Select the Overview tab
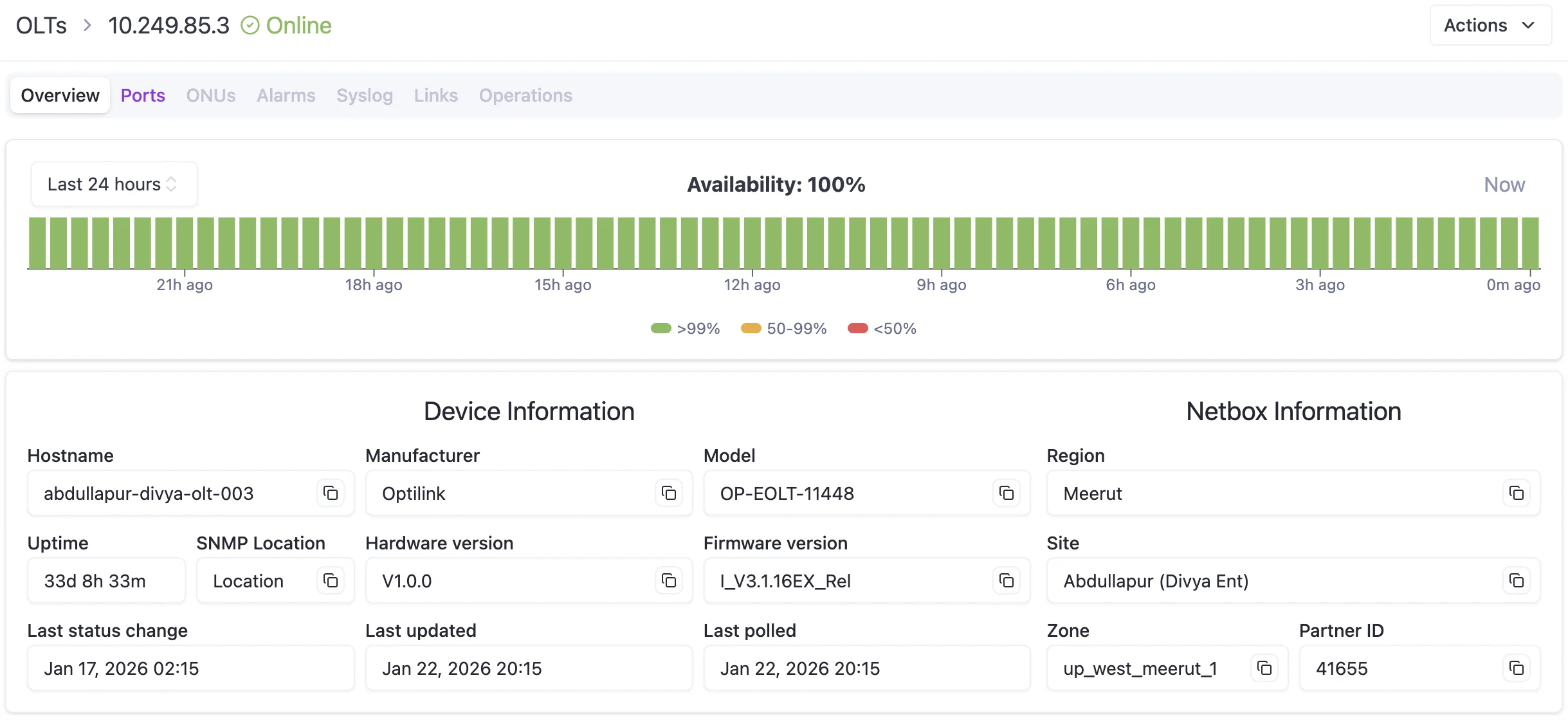 click(59, 95)
